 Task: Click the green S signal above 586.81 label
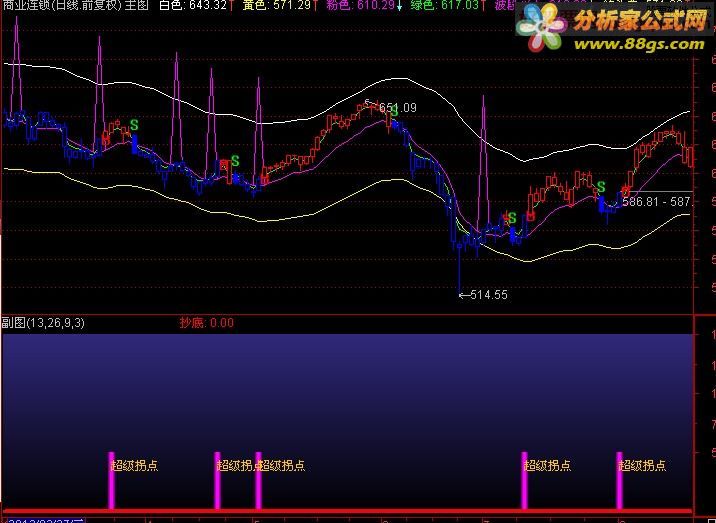click(x=601, y=187)
